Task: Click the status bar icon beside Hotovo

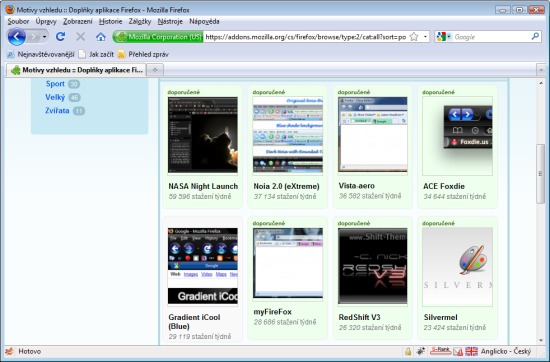Action: tap(9, 351)
